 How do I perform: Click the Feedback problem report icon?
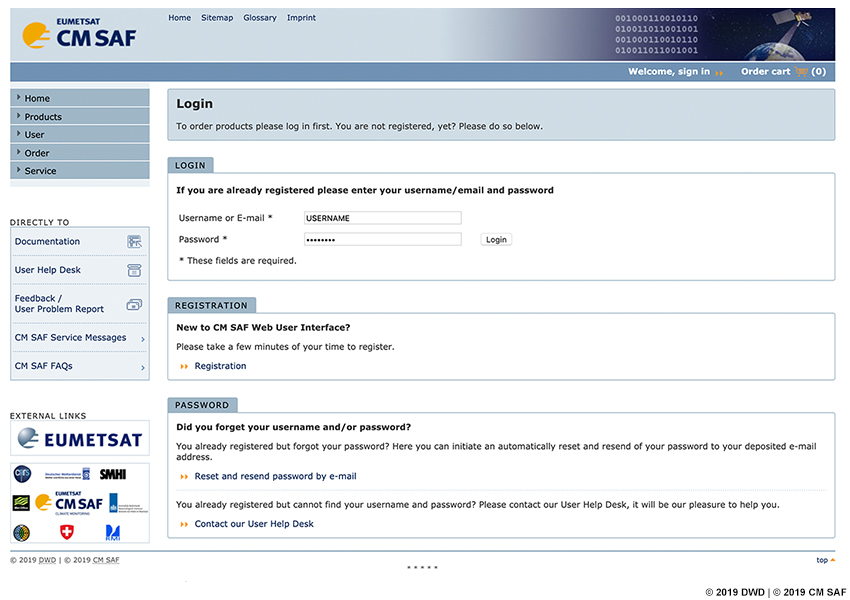click(x=134, y=305)
